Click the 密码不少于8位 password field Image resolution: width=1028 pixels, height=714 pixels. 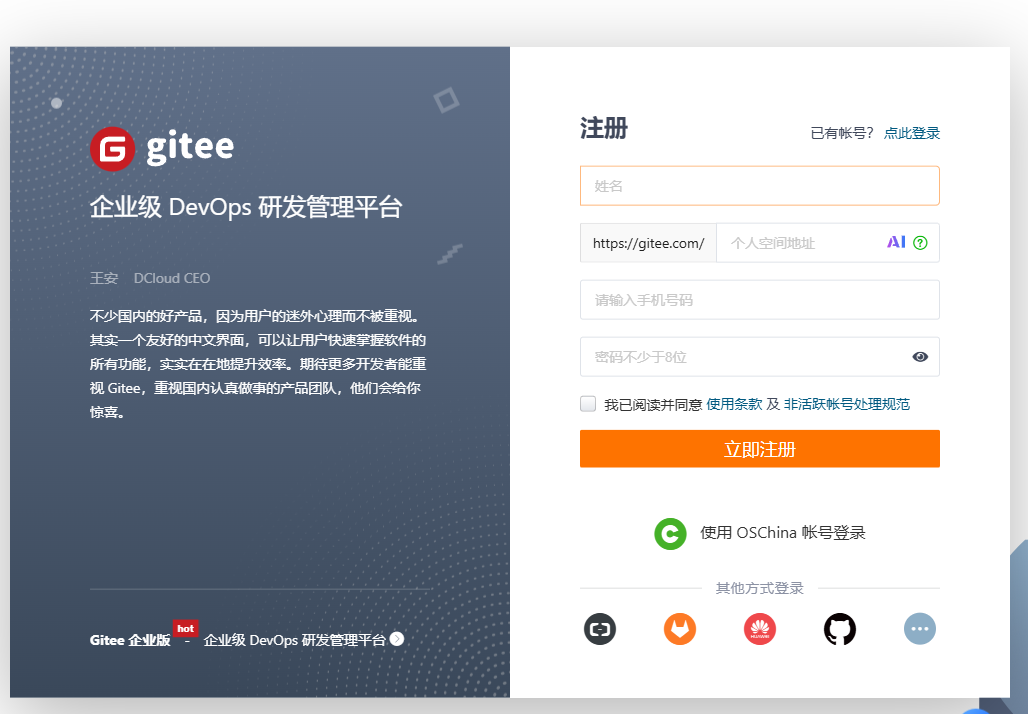tap(760, 357)
